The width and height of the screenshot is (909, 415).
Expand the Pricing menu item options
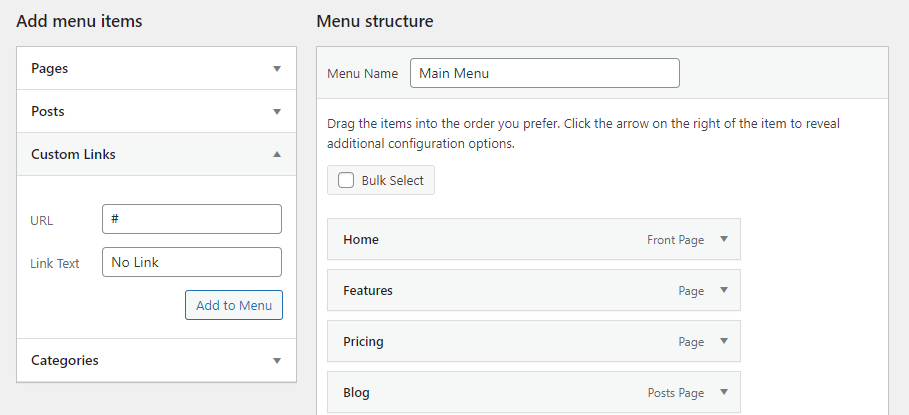click(x=723, y=341)
